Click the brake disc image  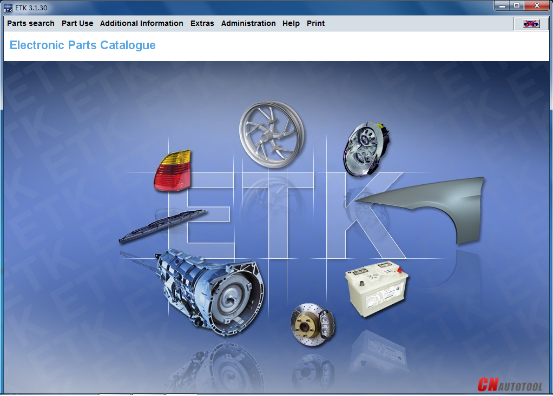[313, 324]
